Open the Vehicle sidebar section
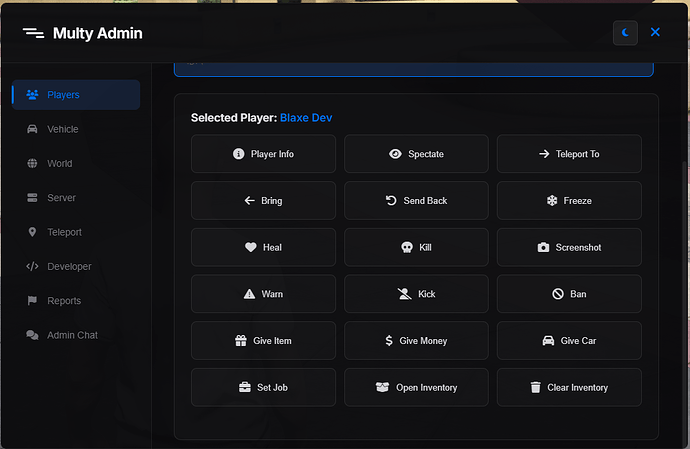This screenshot has height=449, width=690. (76, 129)
